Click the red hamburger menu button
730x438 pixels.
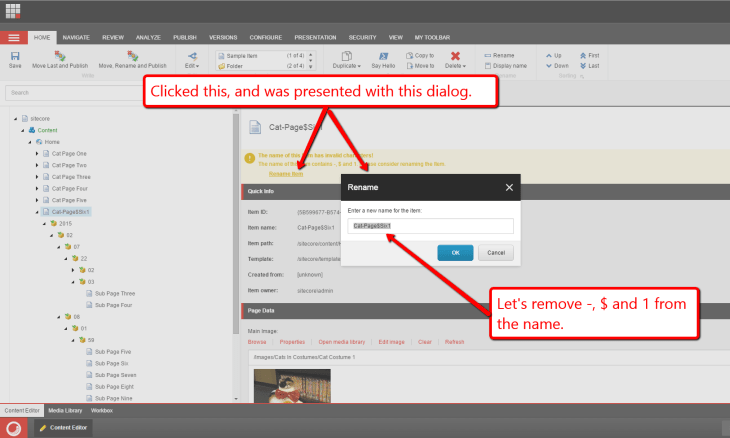13,37
